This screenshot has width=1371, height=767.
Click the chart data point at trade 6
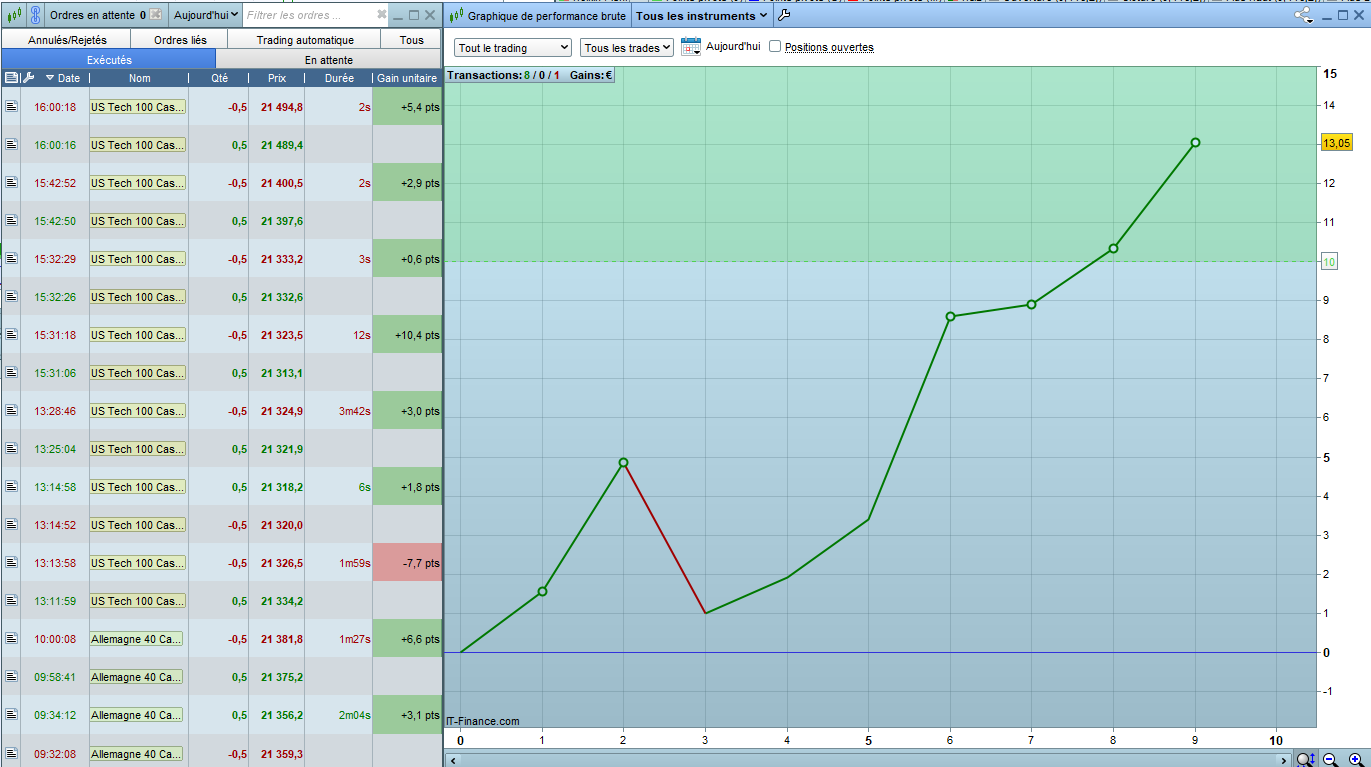point(950,317)
